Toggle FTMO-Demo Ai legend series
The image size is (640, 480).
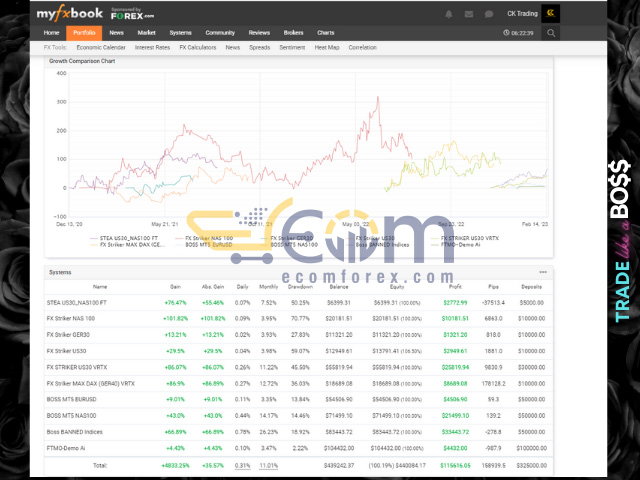coord(456,244)
